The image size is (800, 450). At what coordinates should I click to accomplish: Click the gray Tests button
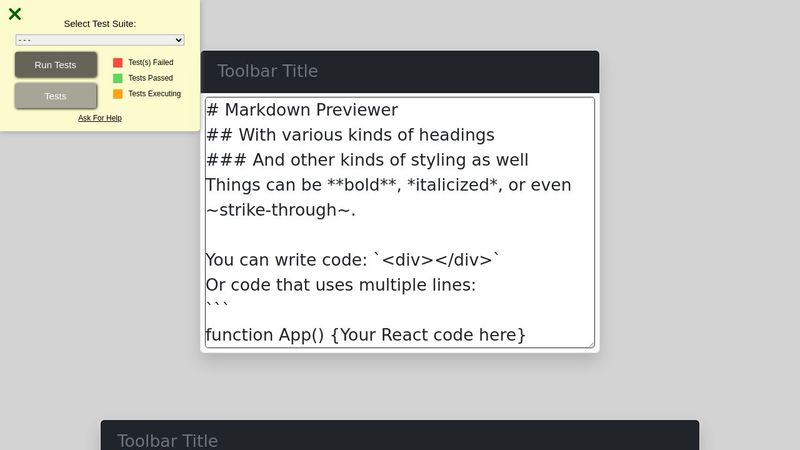tap(56, 96)
